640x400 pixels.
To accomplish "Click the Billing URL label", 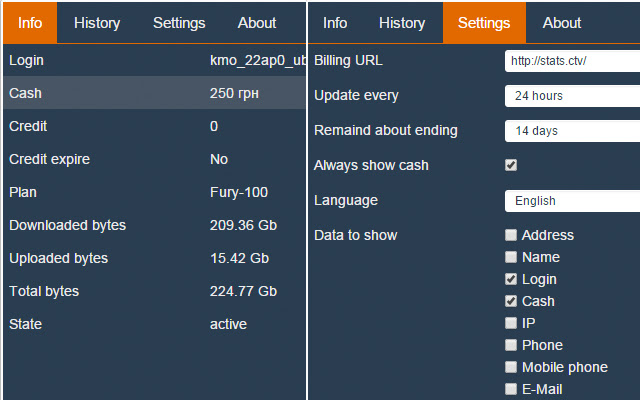I will 348,60.
